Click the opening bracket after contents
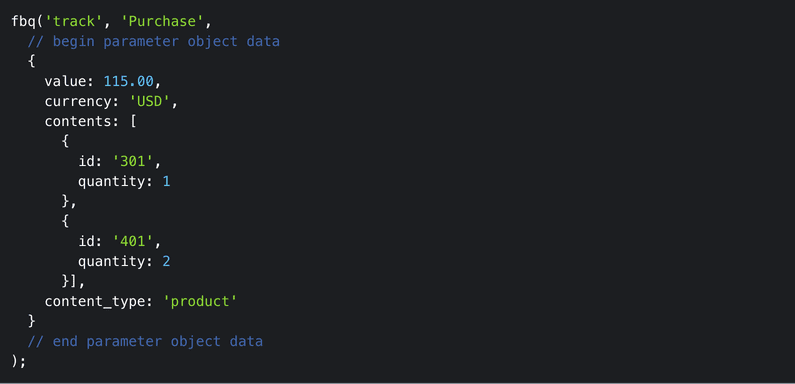The width and height of the screenshot is (795, 384). pyautogui.click(x=133, y=122)
